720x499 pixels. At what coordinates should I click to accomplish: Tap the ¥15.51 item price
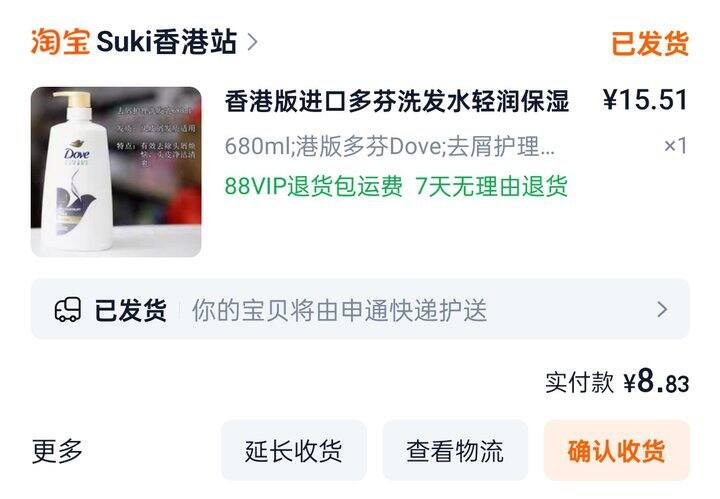coord(645,100)
